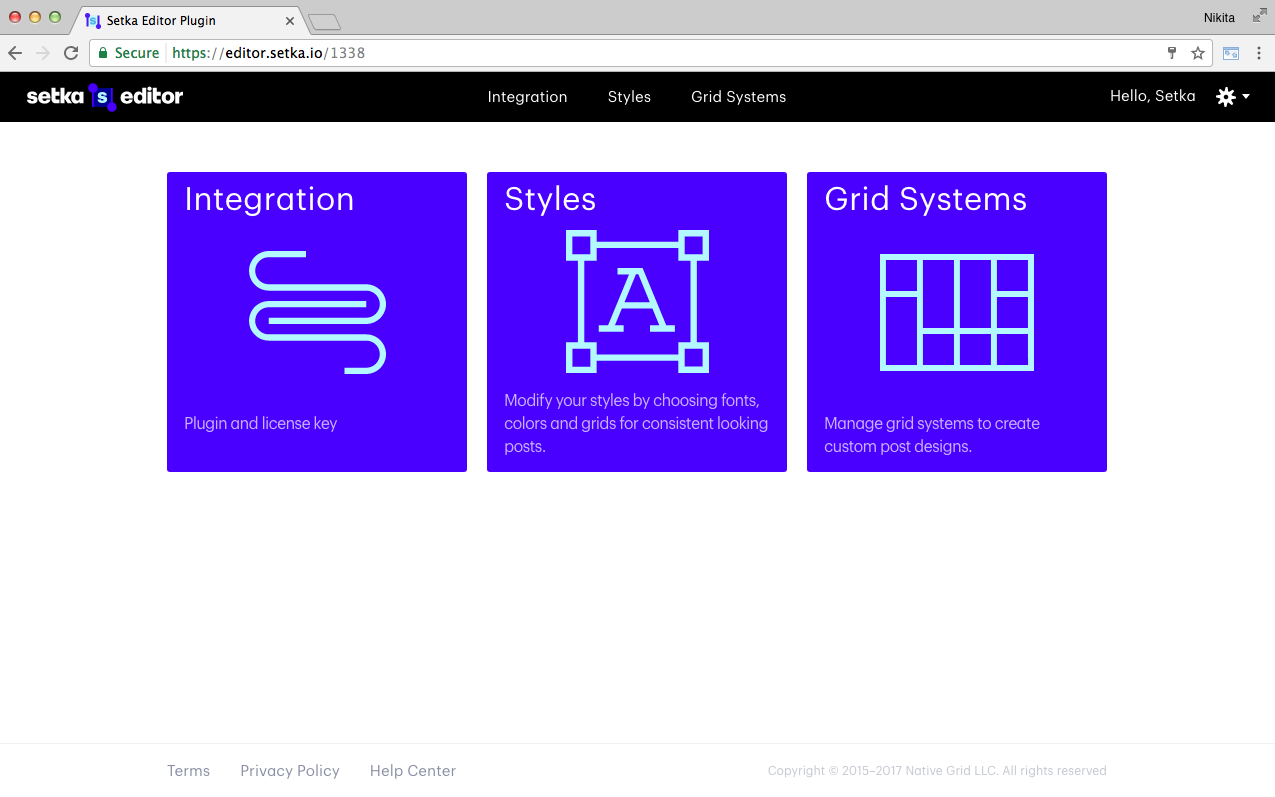This screenshot has width=1275, height=797.
Task: View site security info via the lock icon
Action: point(103,53)
